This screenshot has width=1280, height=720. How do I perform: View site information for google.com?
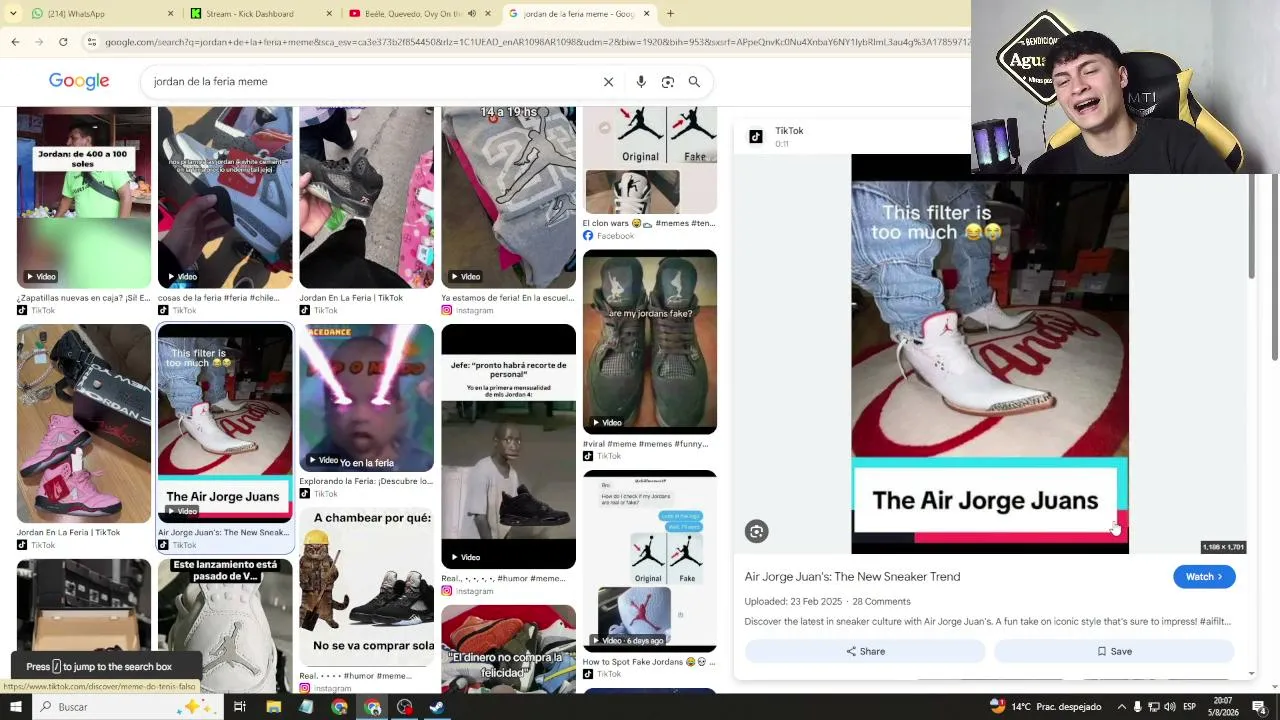pyautogui.click(x=92, y=42)
